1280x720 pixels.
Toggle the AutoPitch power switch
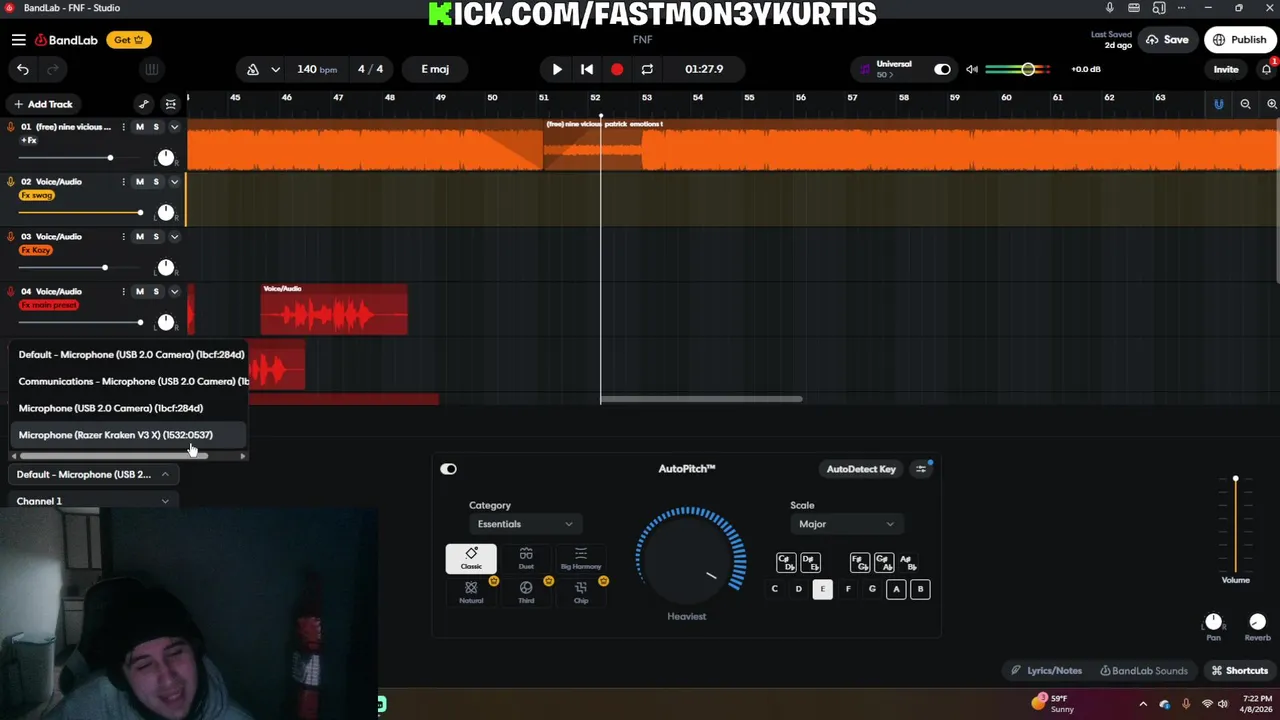pos(448,469)
